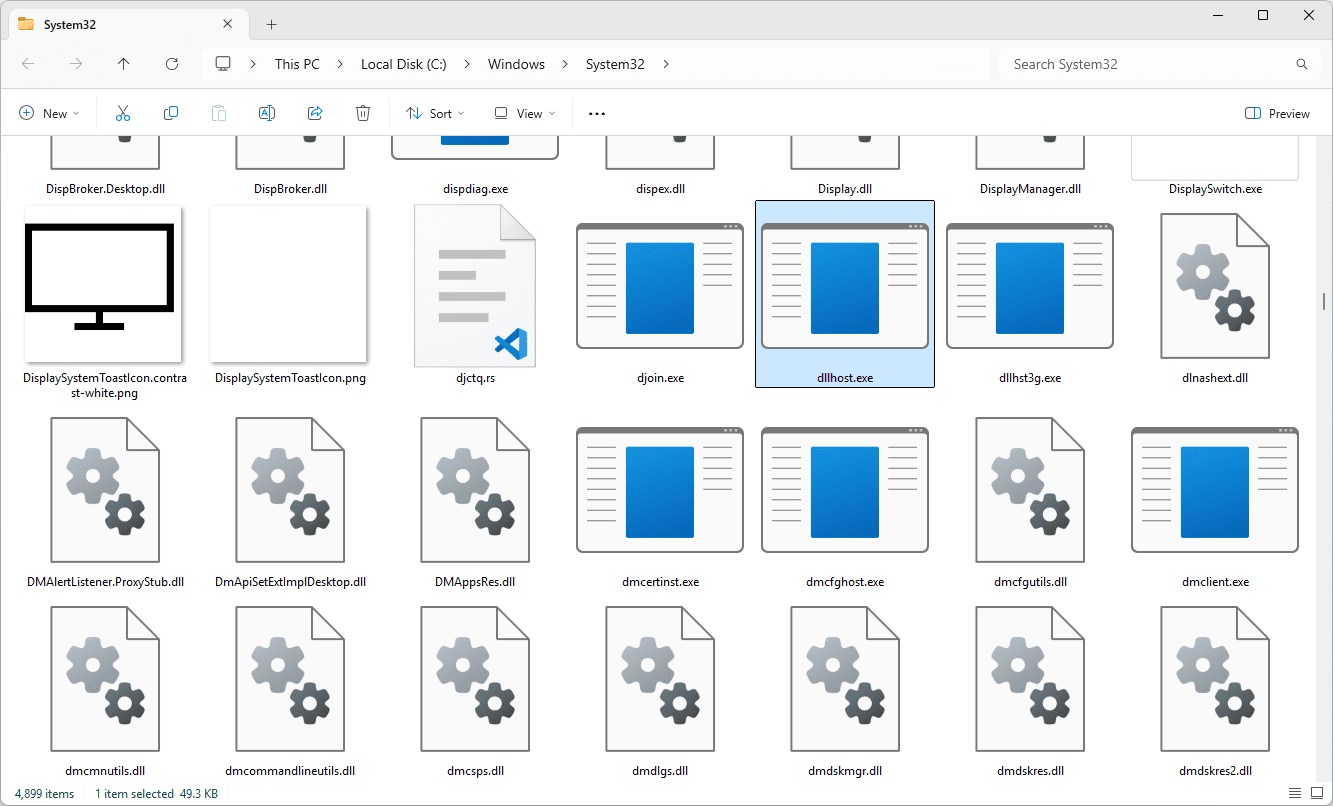The image size is (1333, 806).
Task: Click Local Disk (C:) breadcrumb
Action: [x=404, y=64]
